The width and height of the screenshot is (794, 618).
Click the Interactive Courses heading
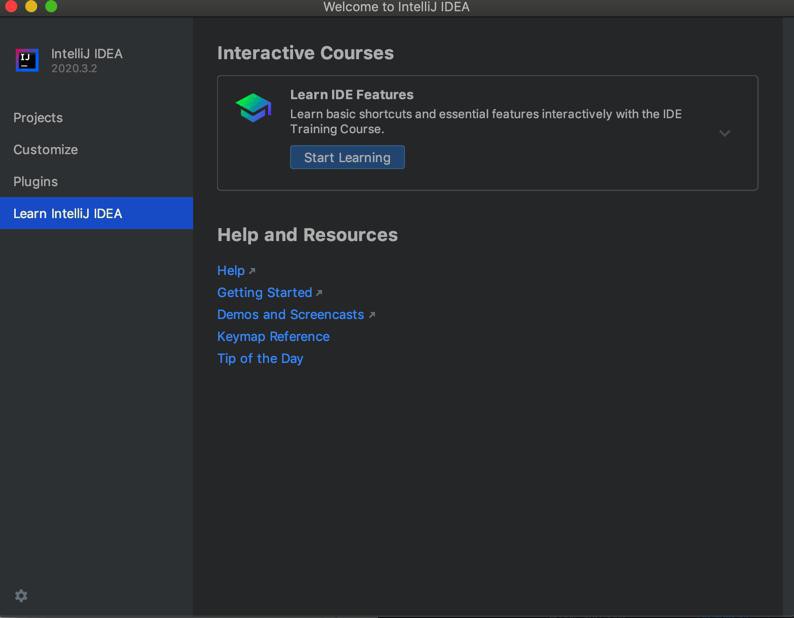click(x=305, y=53)
